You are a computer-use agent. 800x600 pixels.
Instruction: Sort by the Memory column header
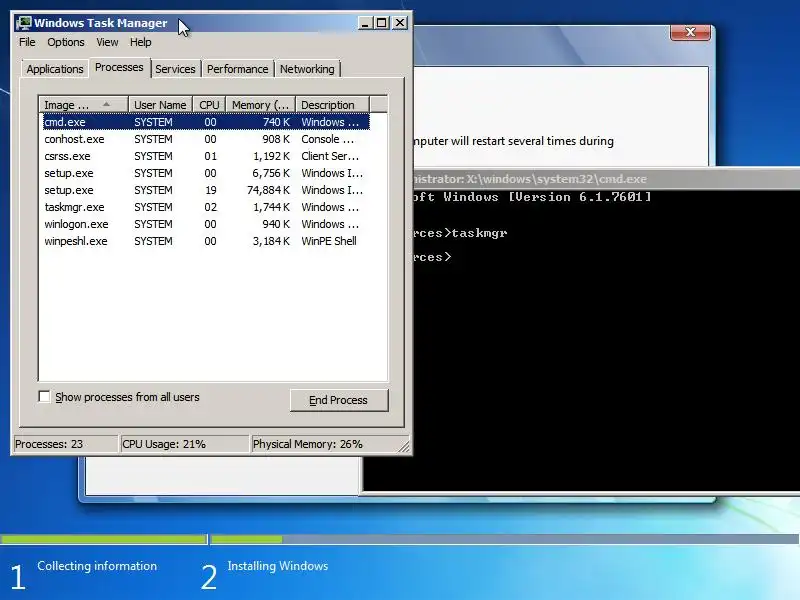tap(261, 105)
